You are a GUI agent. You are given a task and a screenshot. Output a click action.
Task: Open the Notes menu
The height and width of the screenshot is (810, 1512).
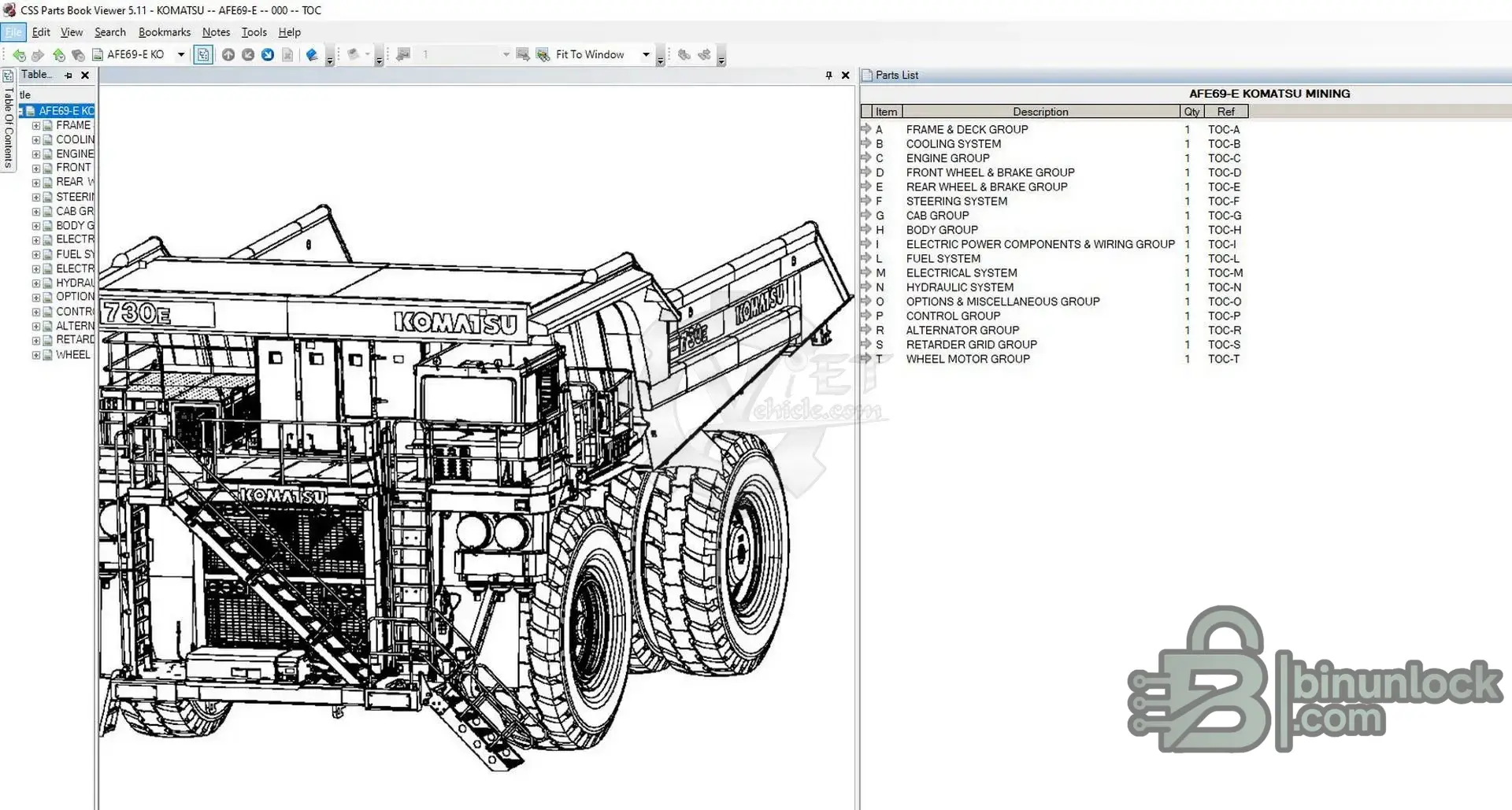tap(216, 32)
